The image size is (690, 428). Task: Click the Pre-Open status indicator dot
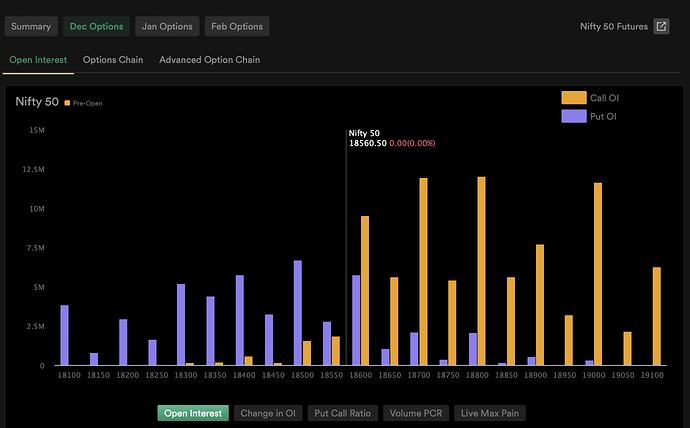pos(67,103)
